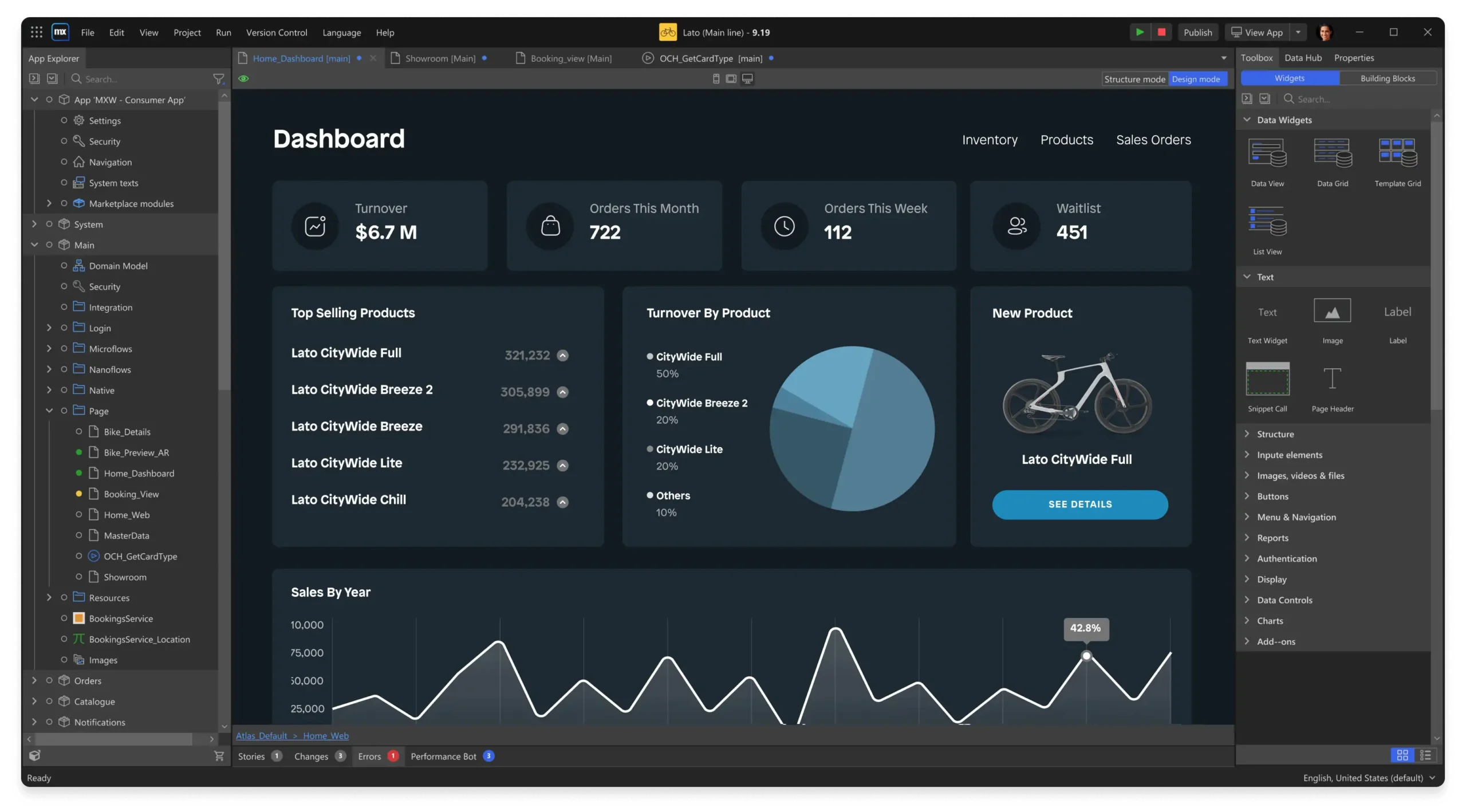Open the Version Control menu
The image size is (1466, 812).
277,33
